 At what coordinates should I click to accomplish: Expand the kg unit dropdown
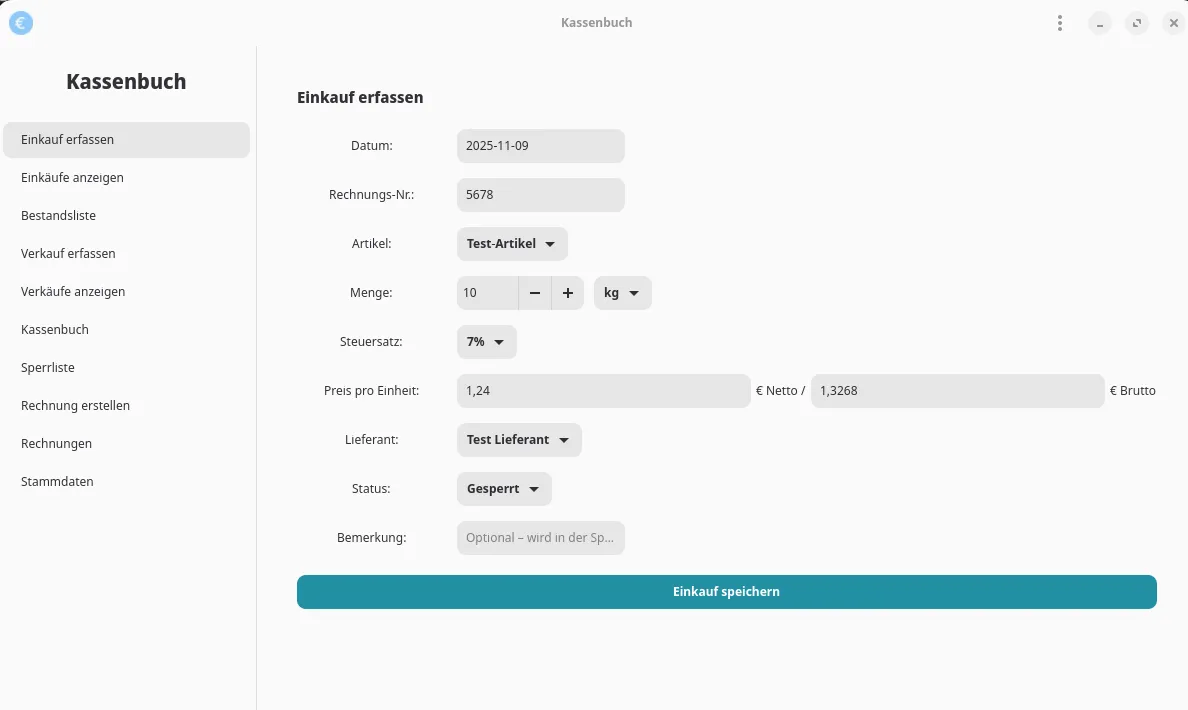click(622, 293)
